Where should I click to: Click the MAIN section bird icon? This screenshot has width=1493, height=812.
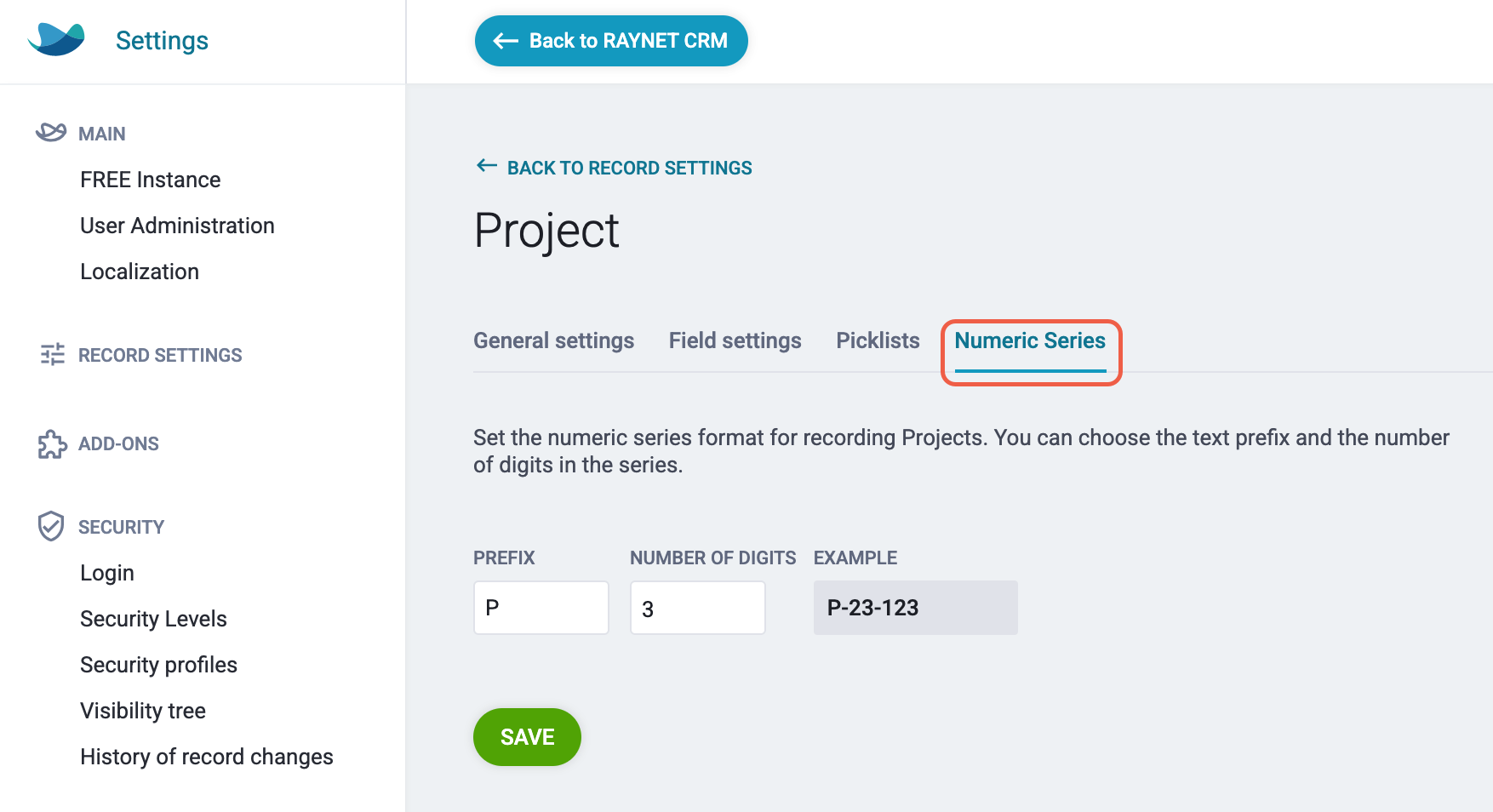pyautogui.click(x=51, y=133)
